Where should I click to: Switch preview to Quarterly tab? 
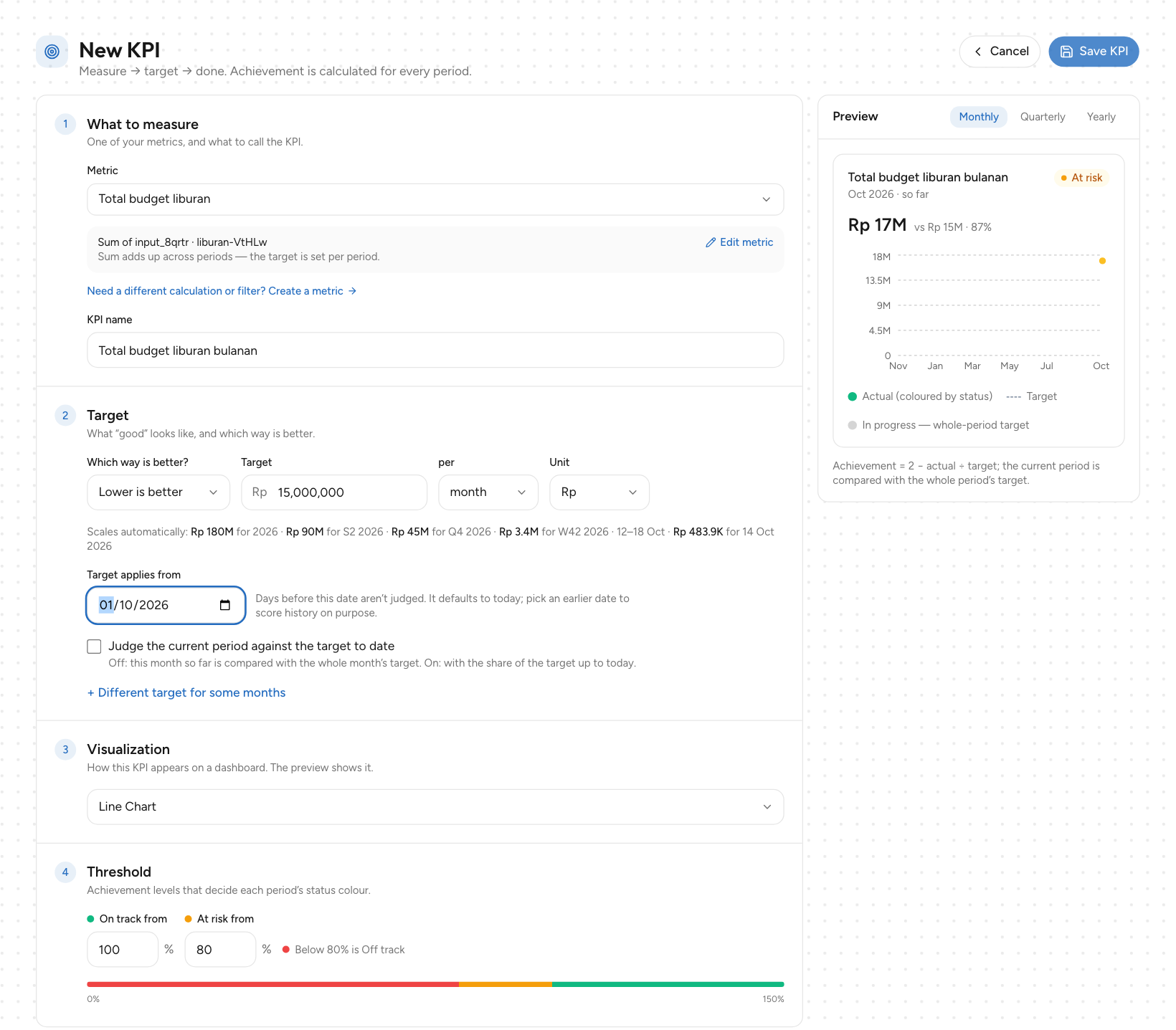click(x=1043, y=117)
